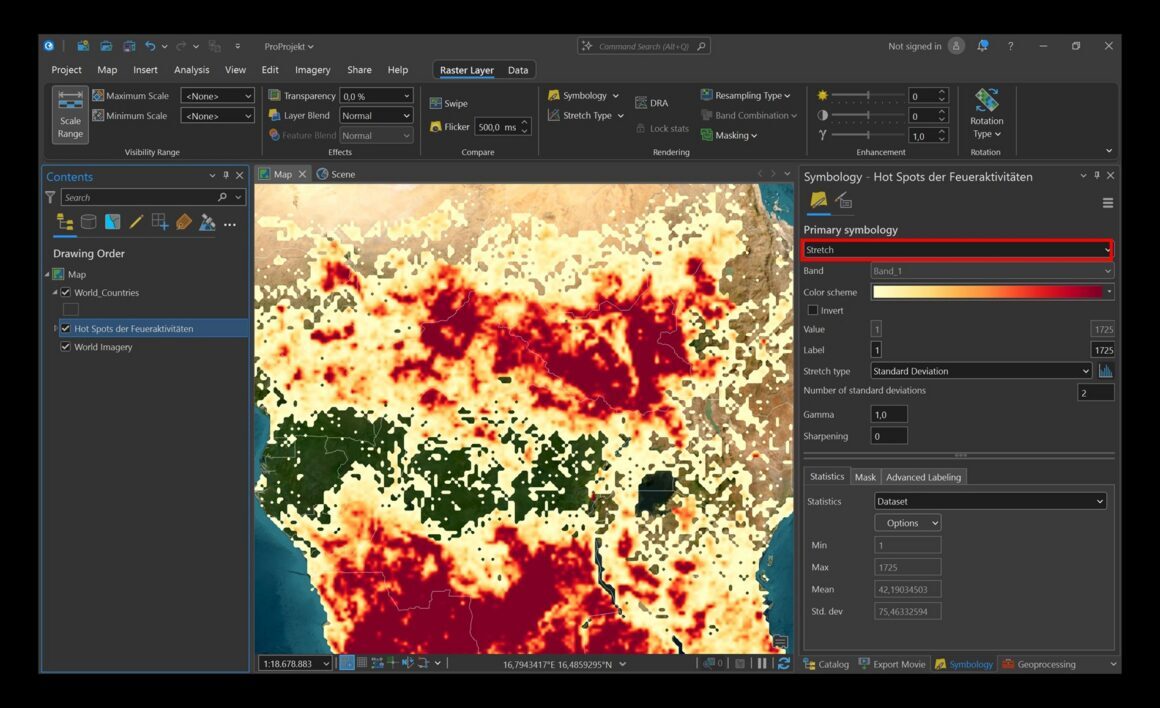Viewport: 1160px width, 708px height.
Task: Click the Undo arrow icon
Action: 150,46
